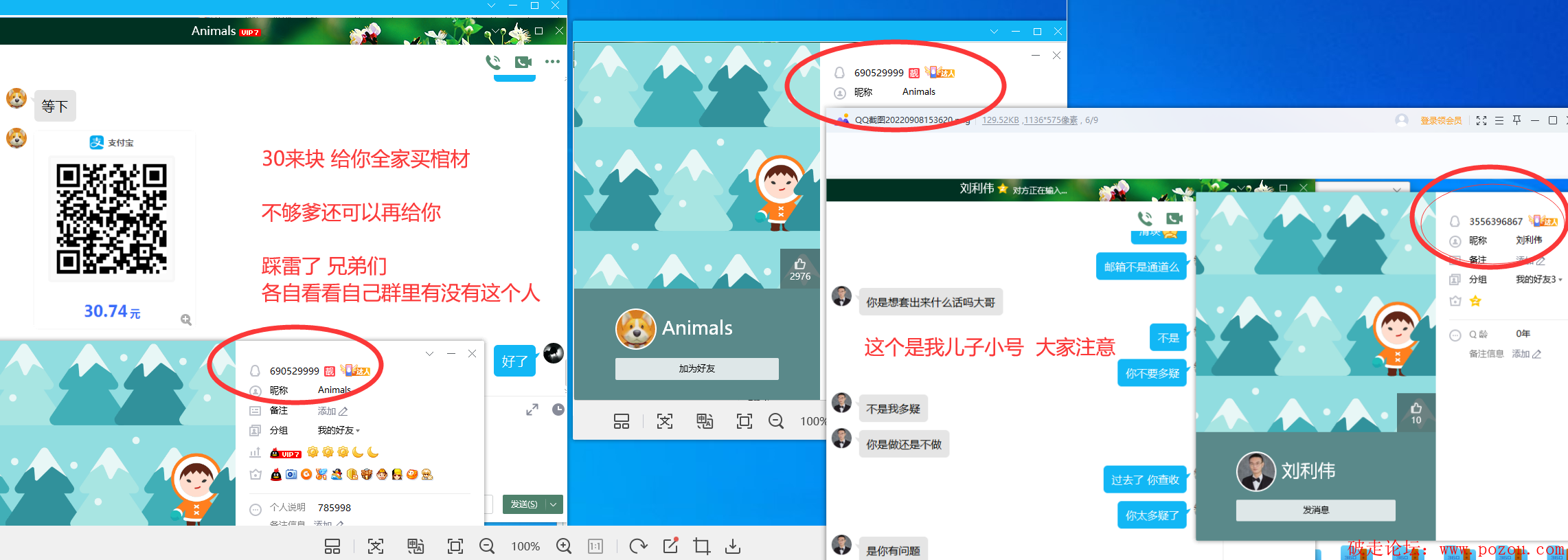The image size is (1568, 560).
Task: Toggle star favorite on 刘利伟 card
Action: [1475, 301]
